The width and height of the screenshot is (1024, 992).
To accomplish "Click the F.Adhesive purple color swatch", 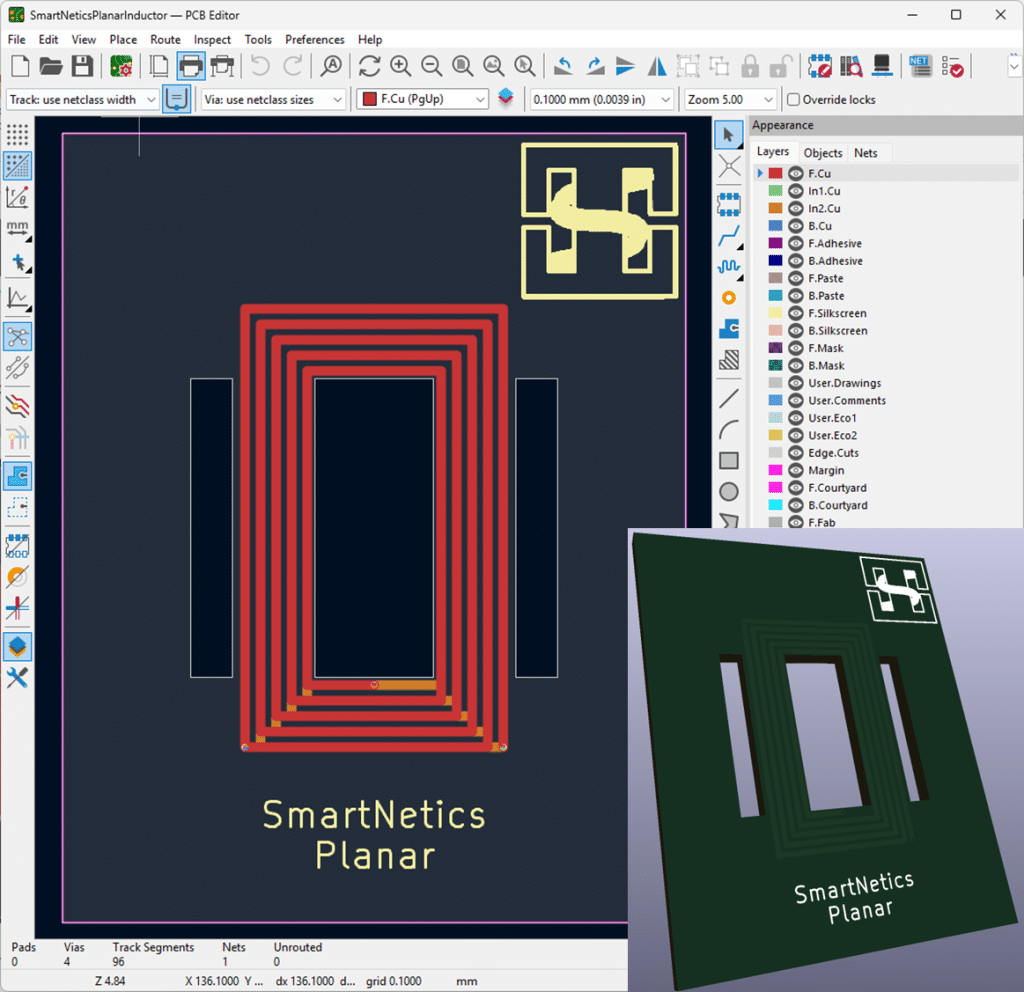I will pos(775,243).
